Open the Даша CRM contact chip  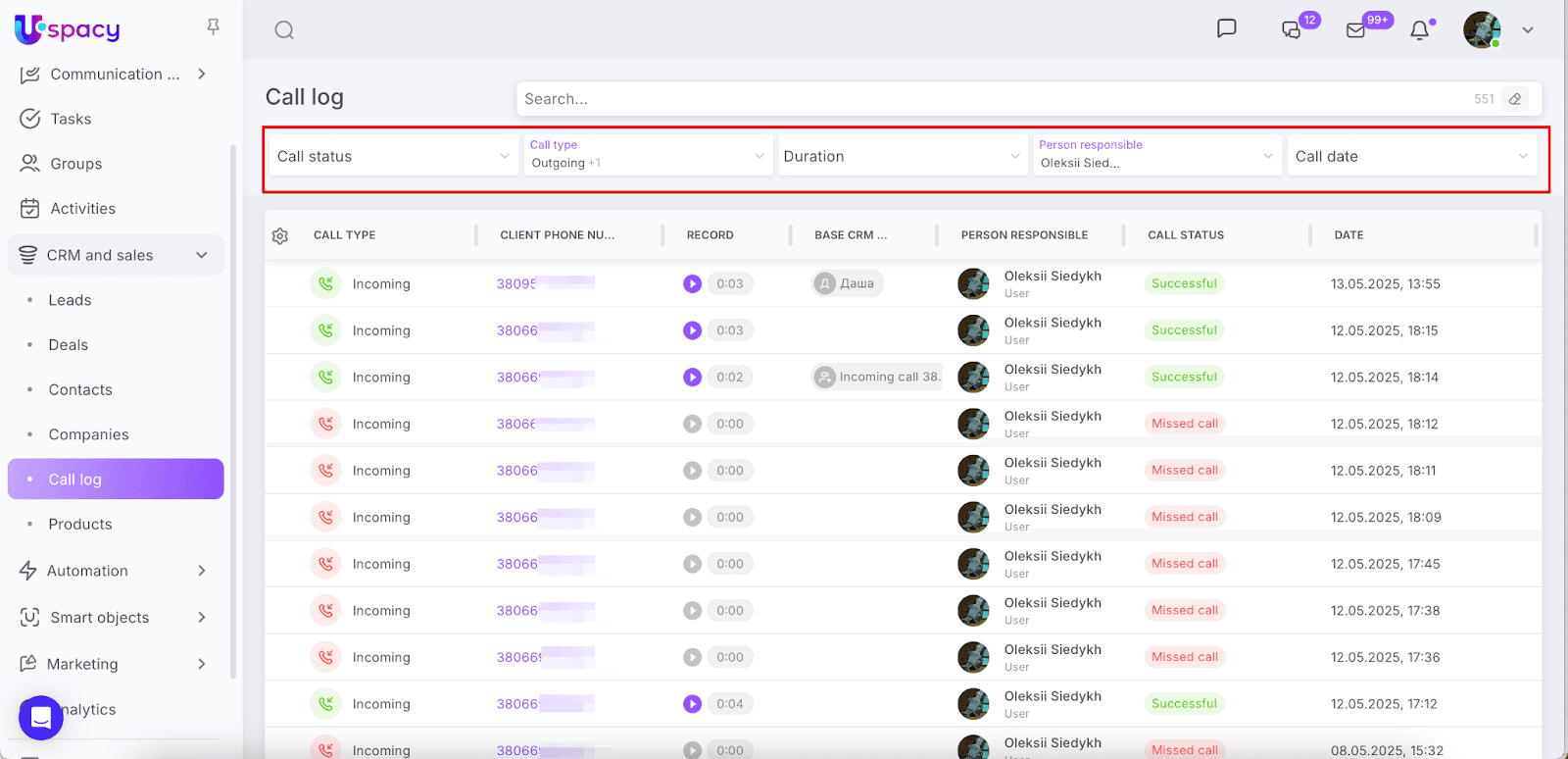click(848, 283)
